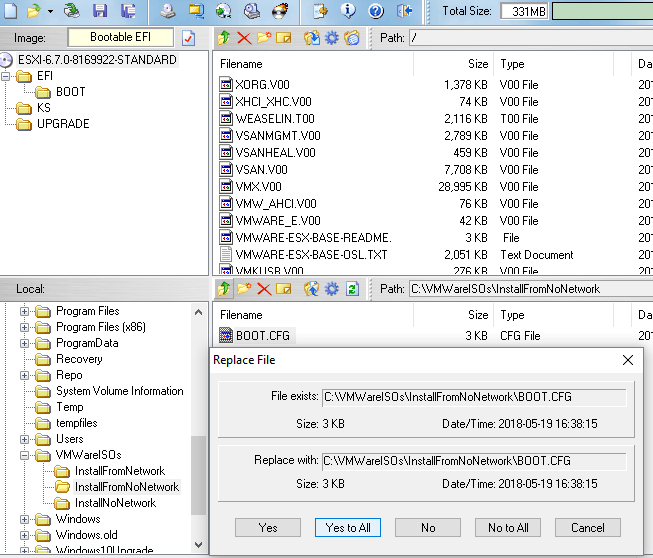Click the Open CD/DVD toolbar icon
The image size is (653, 558).
(71, 10)
